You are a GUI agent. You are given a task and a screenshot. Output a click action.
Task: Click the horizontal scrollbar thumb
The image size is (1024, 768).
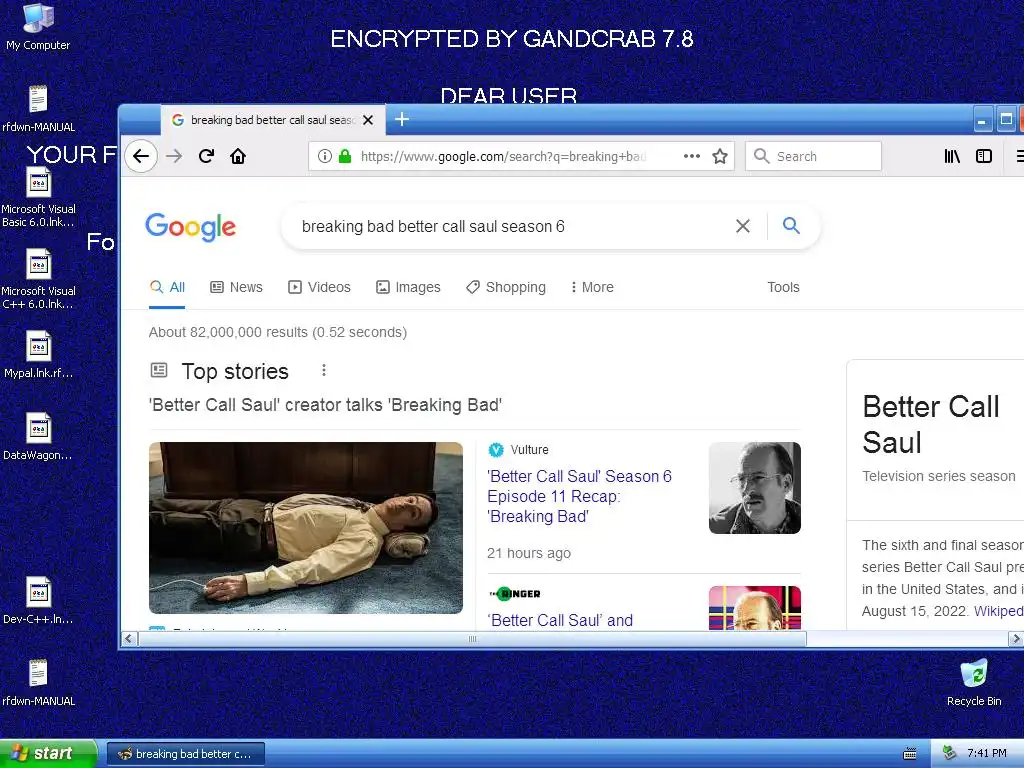472,639
